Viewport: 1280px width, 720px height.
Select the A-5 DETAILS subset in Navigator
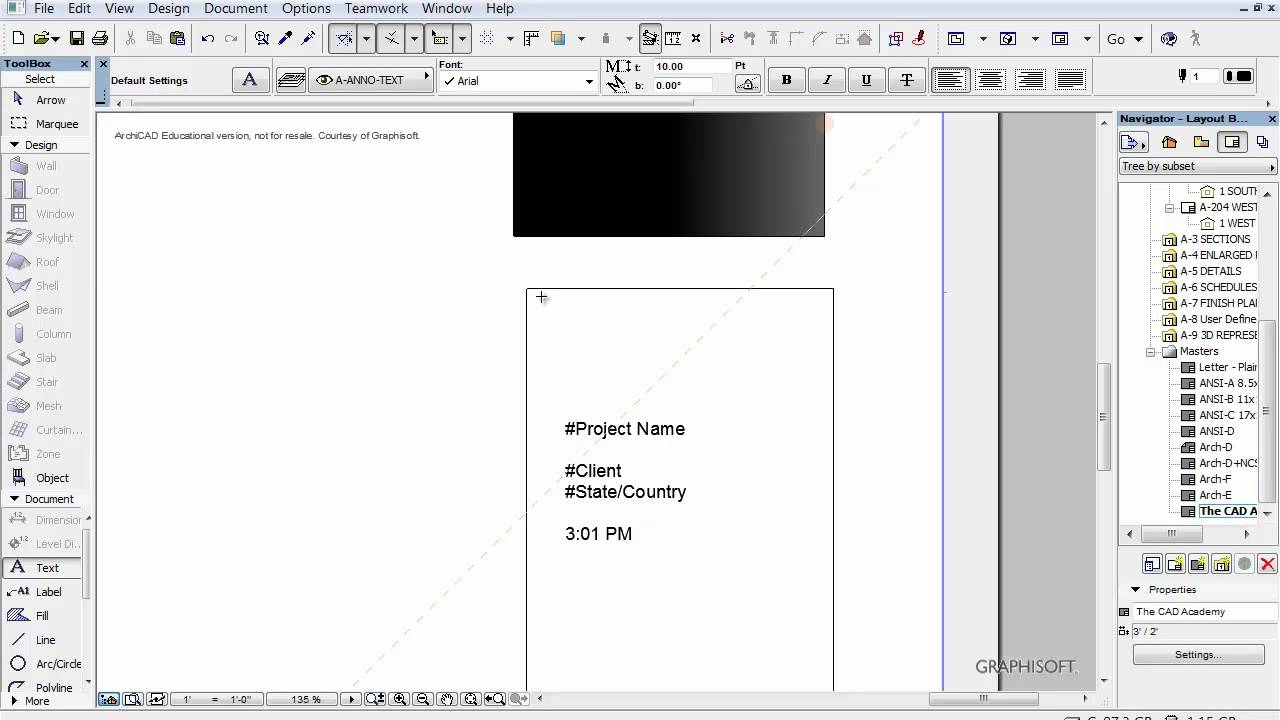[x=1211, y=271]
